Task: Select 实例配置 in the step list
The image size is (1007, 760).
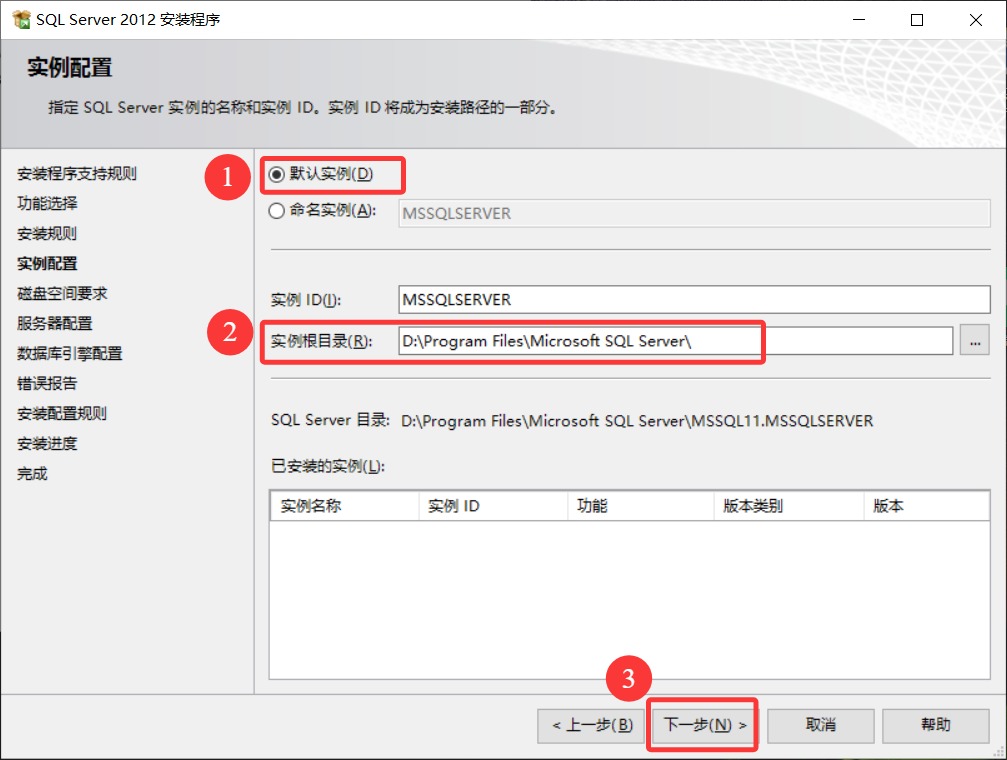Action: (x=47, y=263)
